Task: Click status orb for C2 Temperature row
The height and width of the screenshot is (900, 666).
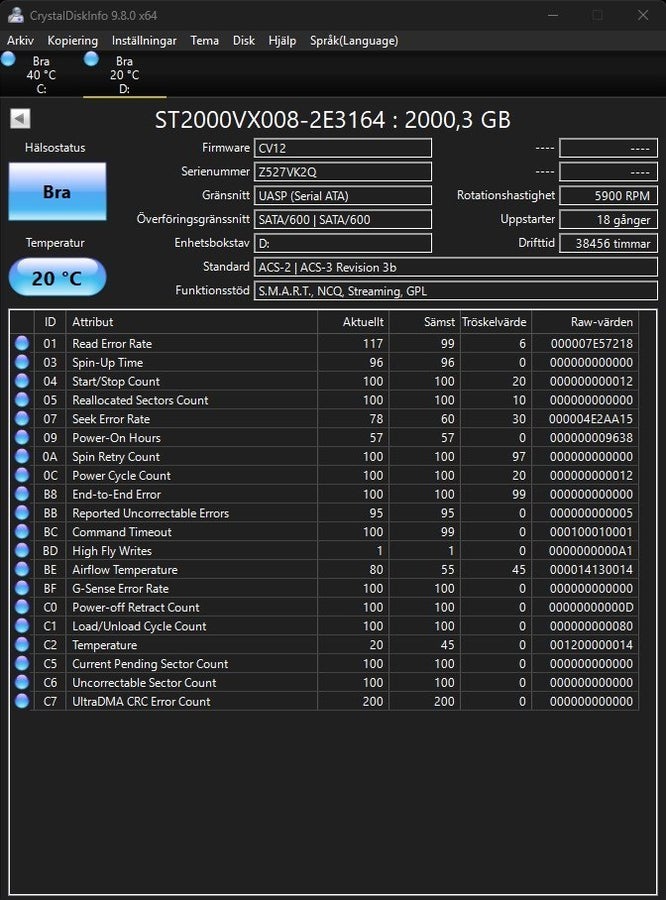Action: [22, 645]
